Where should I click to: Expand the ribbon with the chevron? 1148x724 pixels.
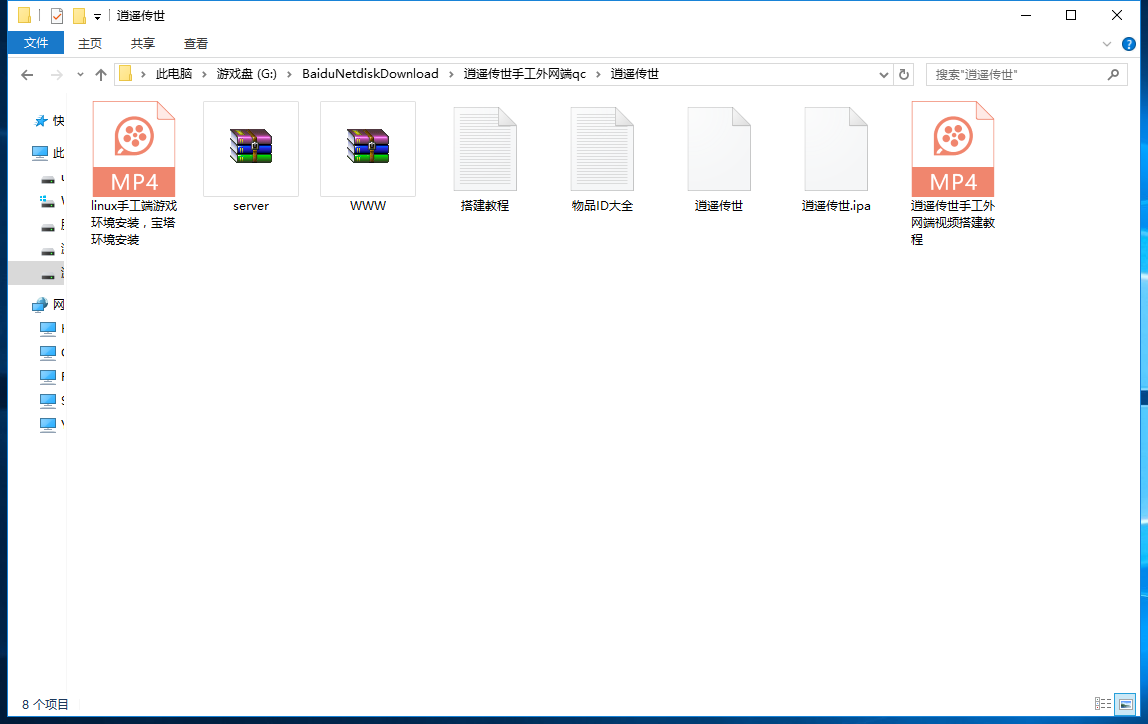[1106, 44]
